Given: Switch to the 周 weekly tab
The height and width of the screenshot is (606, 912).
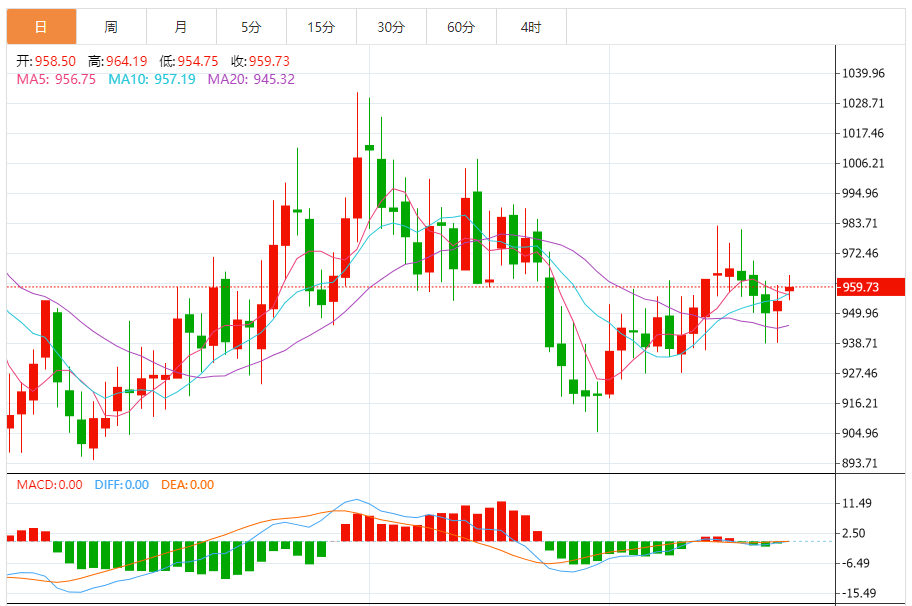Looking at the screenshot, I should click(111, 27).
